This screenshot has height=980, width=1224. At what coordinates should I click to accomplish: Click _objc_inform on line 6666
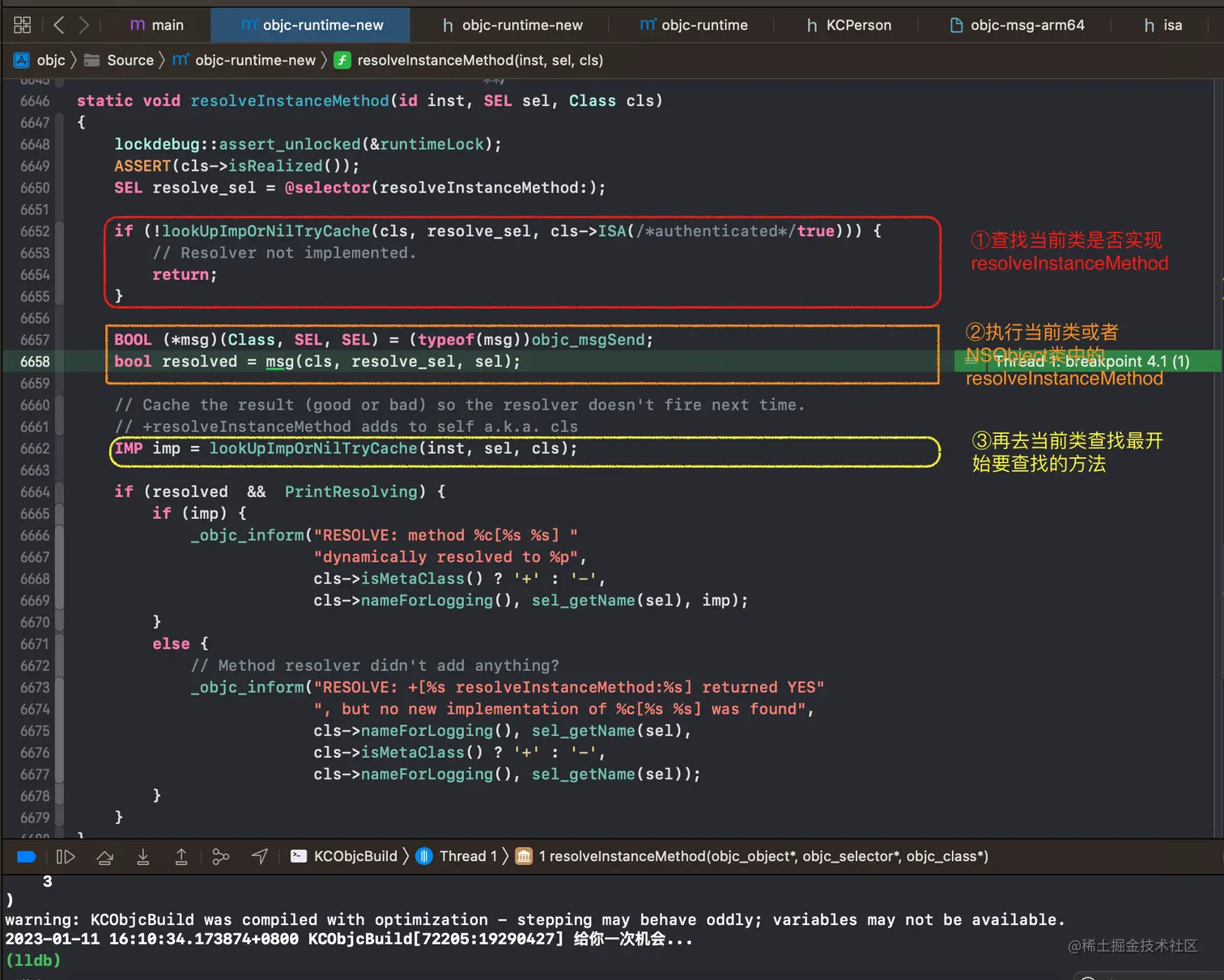(247, 536)
